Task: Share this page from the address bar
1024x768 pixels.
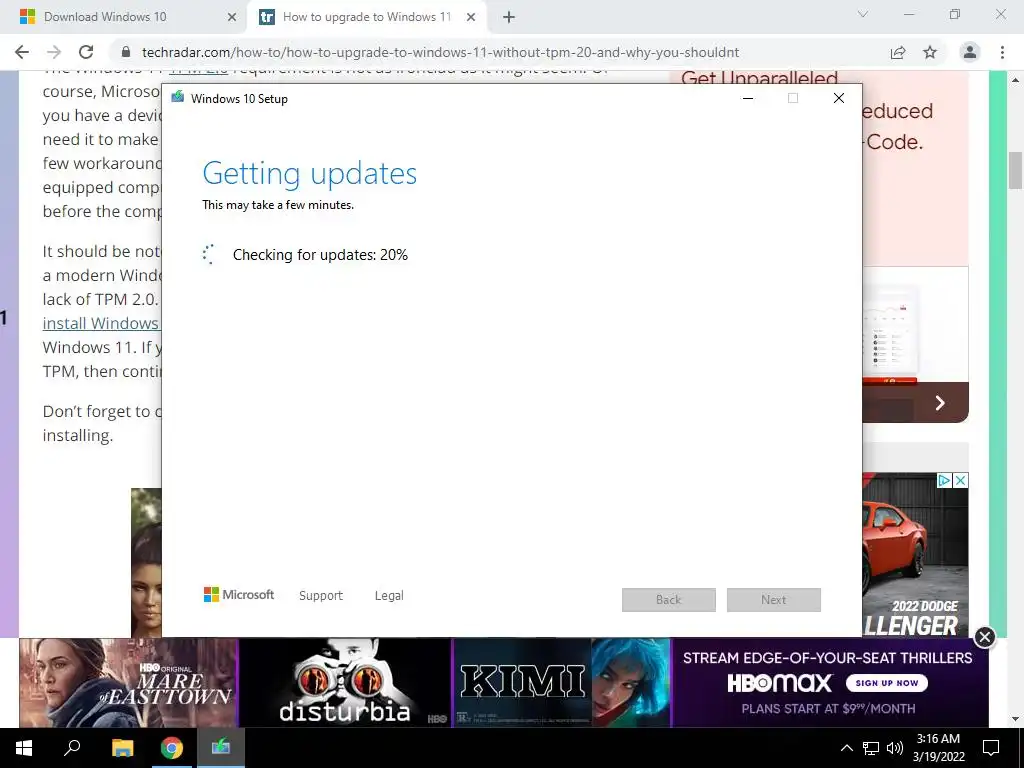Action: coord(898,52)
